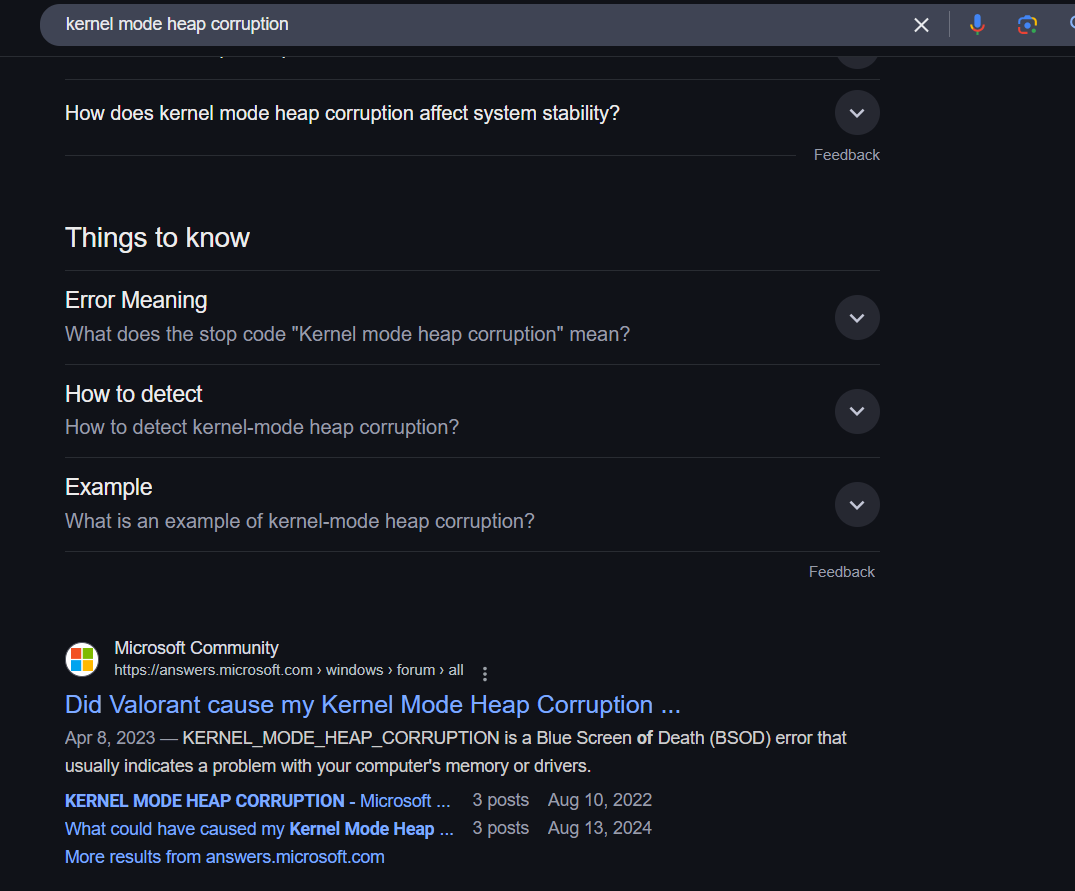Viewport: 1075px width, 891px height.
Task: Click the answers.microsoft.com breadcrumb URL
Action: click(288, 670)
